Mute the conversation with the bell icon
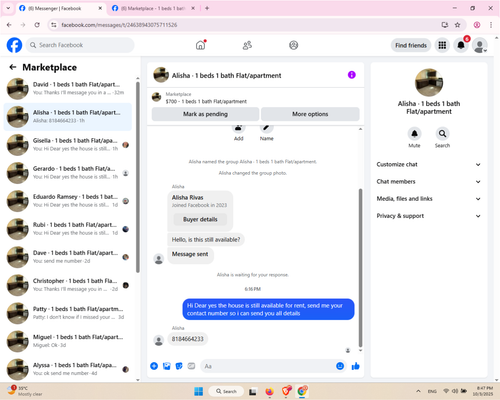The image size is (500, 400). point(414,134)
